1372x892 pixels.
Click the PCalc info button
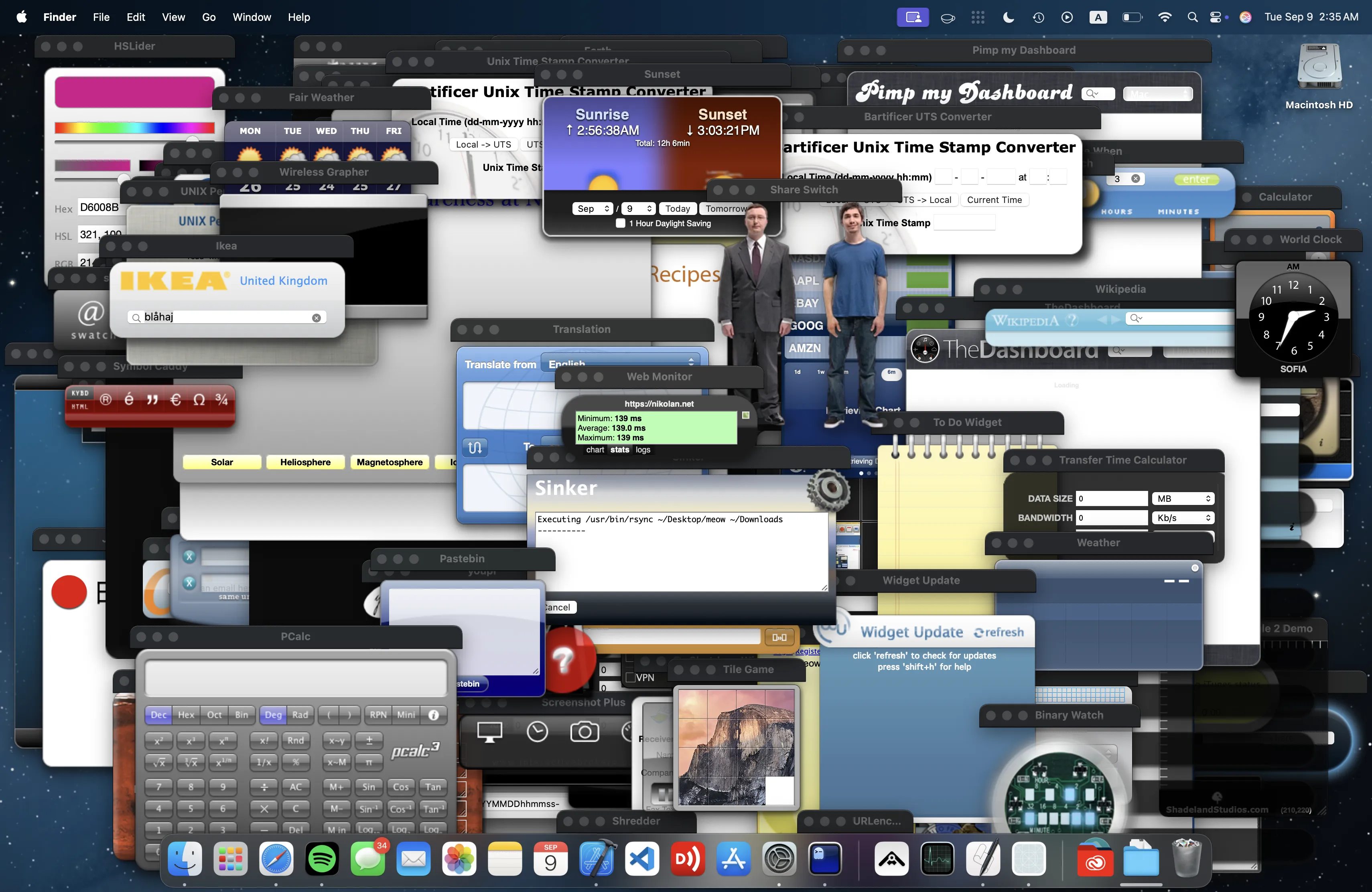(434, 714)
